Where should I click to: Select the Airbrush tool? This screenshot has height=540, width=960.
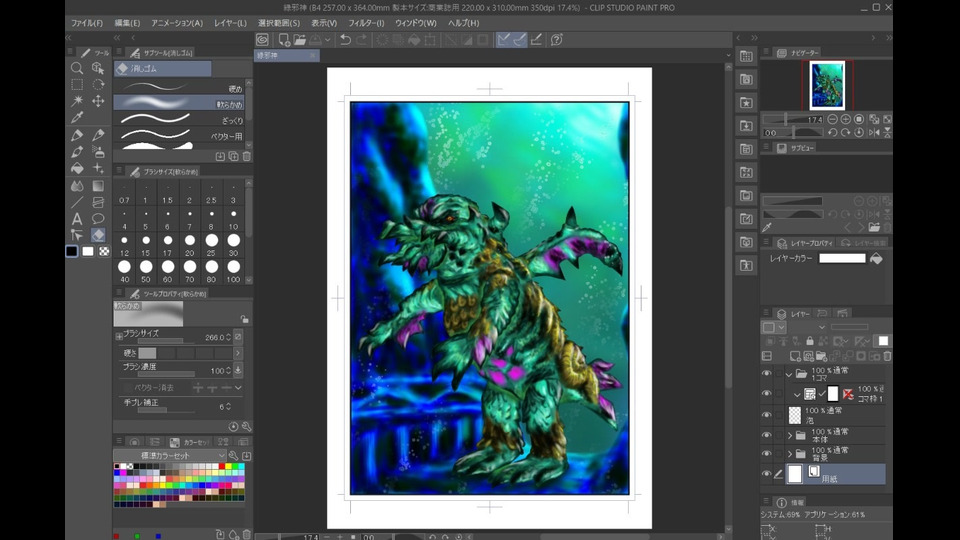coord(98,151)
